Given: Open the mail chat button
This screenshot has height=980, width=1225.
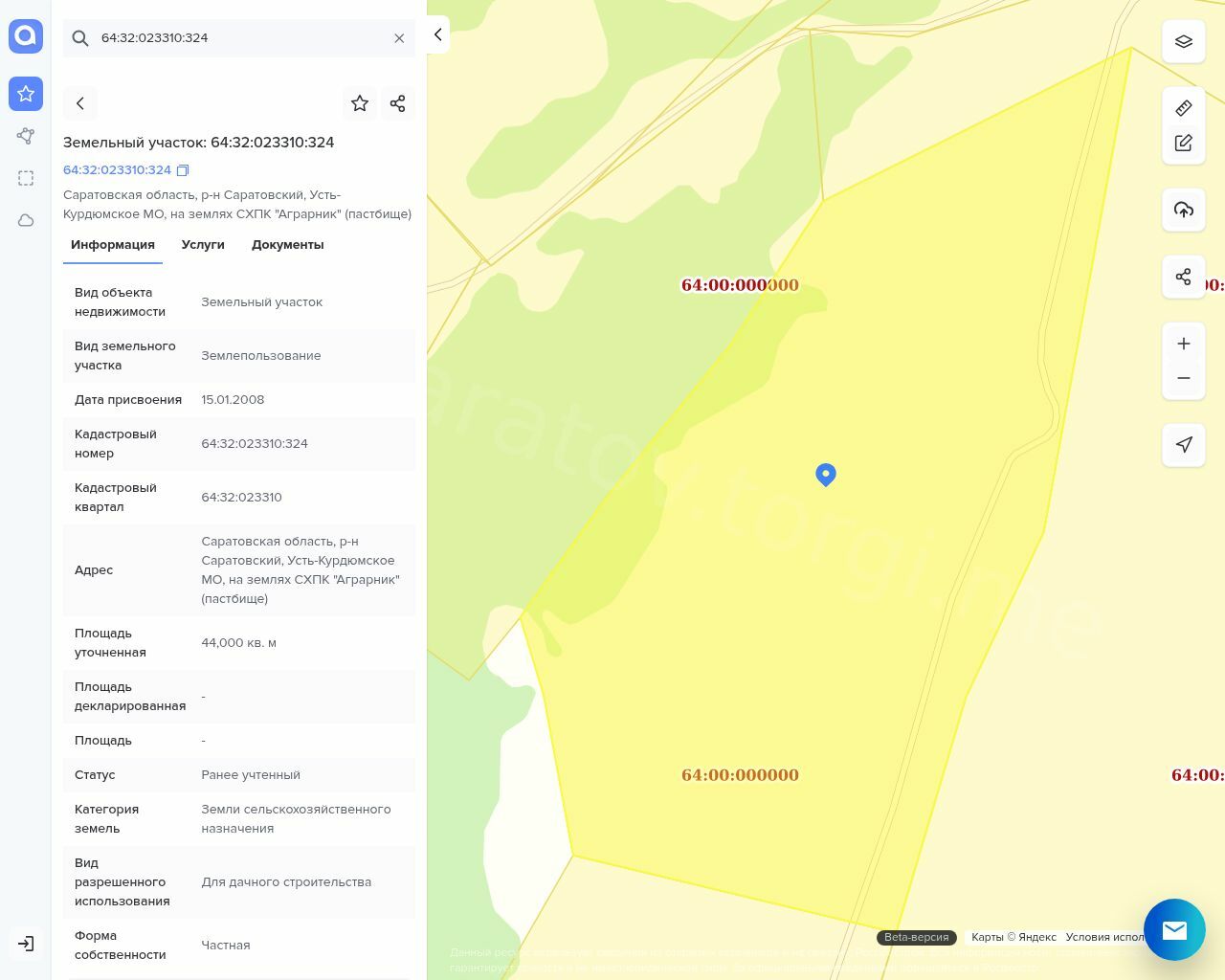Looking at the screenshot, I should (1174, 929).
